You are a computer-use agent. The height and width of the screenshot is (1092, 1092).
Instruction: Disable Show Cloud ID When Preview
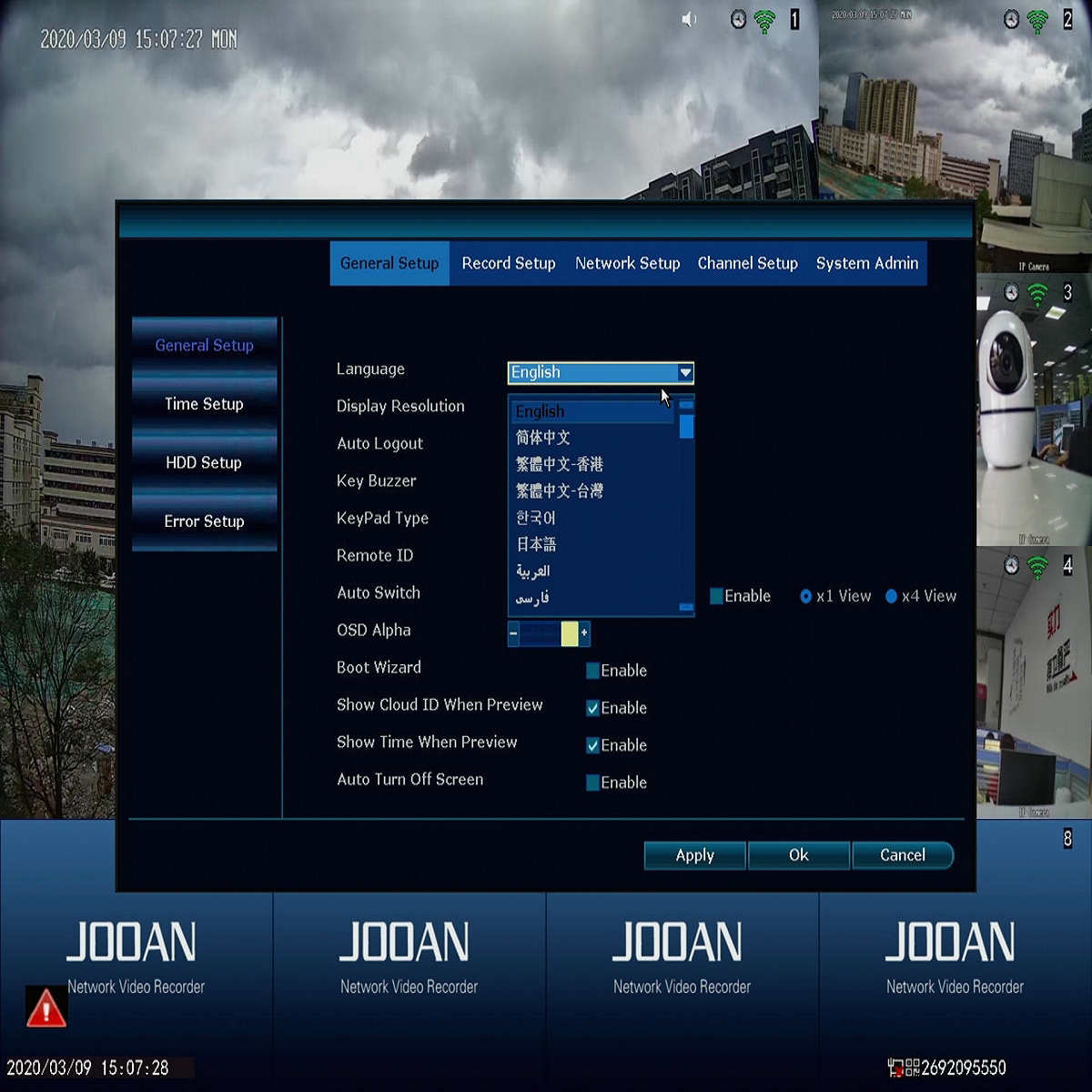tap(591, 708)
